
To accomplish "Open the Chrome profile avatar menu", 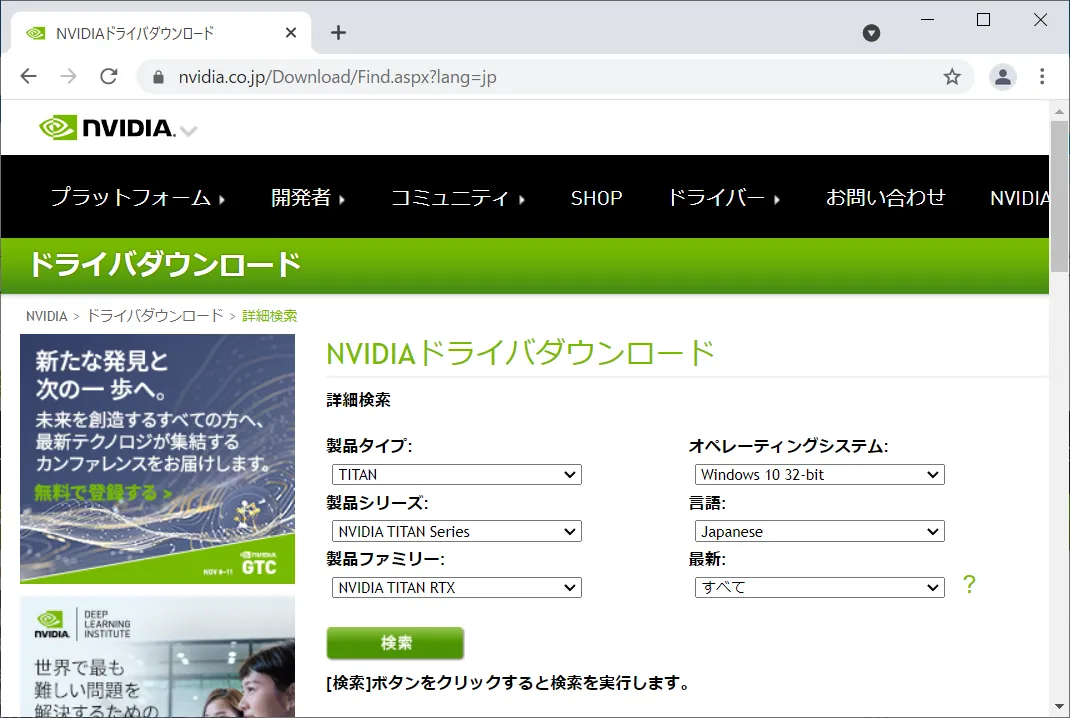I will click(x=1002, y=76).
